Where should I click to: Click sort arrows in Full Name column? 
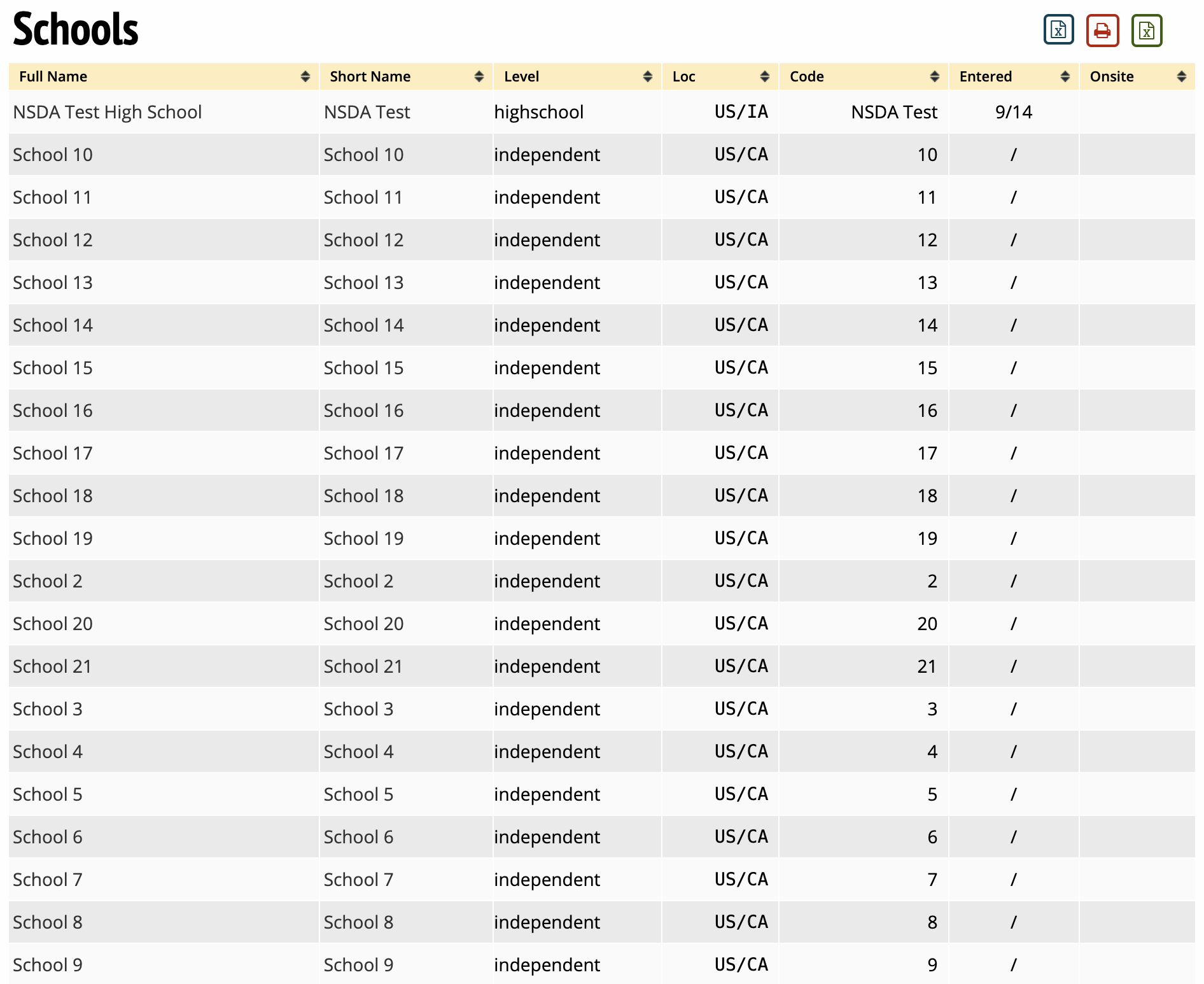pyautogui.click(x=305, y=76)
